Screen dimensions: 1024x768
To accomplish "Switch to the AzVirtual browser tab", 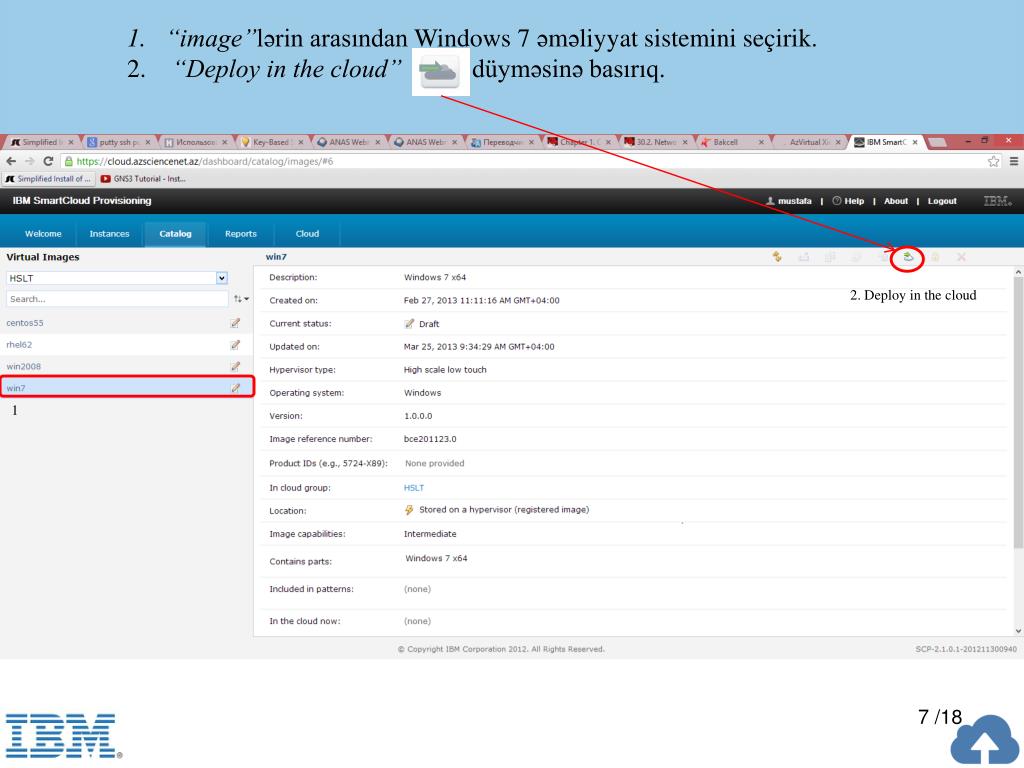I will [808, 142].
